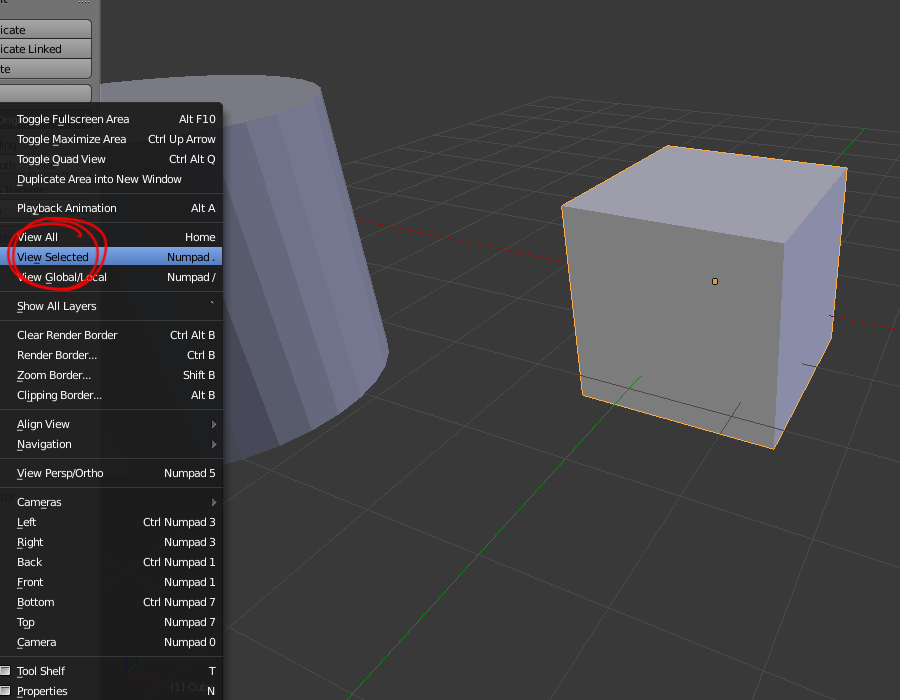900x700 pixels.
Task: Open the Navigation submenu
Action: pyautogui.click(x=111, y=444)
